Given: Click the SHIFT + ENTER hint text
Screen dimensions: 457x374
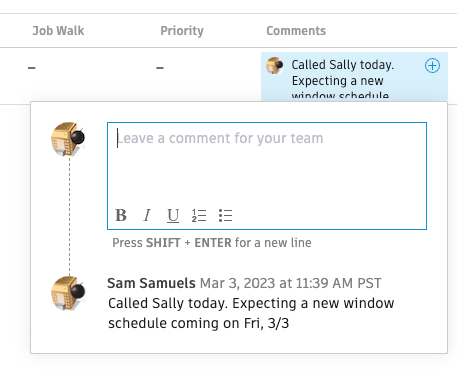Looking at the screenshot, I should [x=212, y=243].
